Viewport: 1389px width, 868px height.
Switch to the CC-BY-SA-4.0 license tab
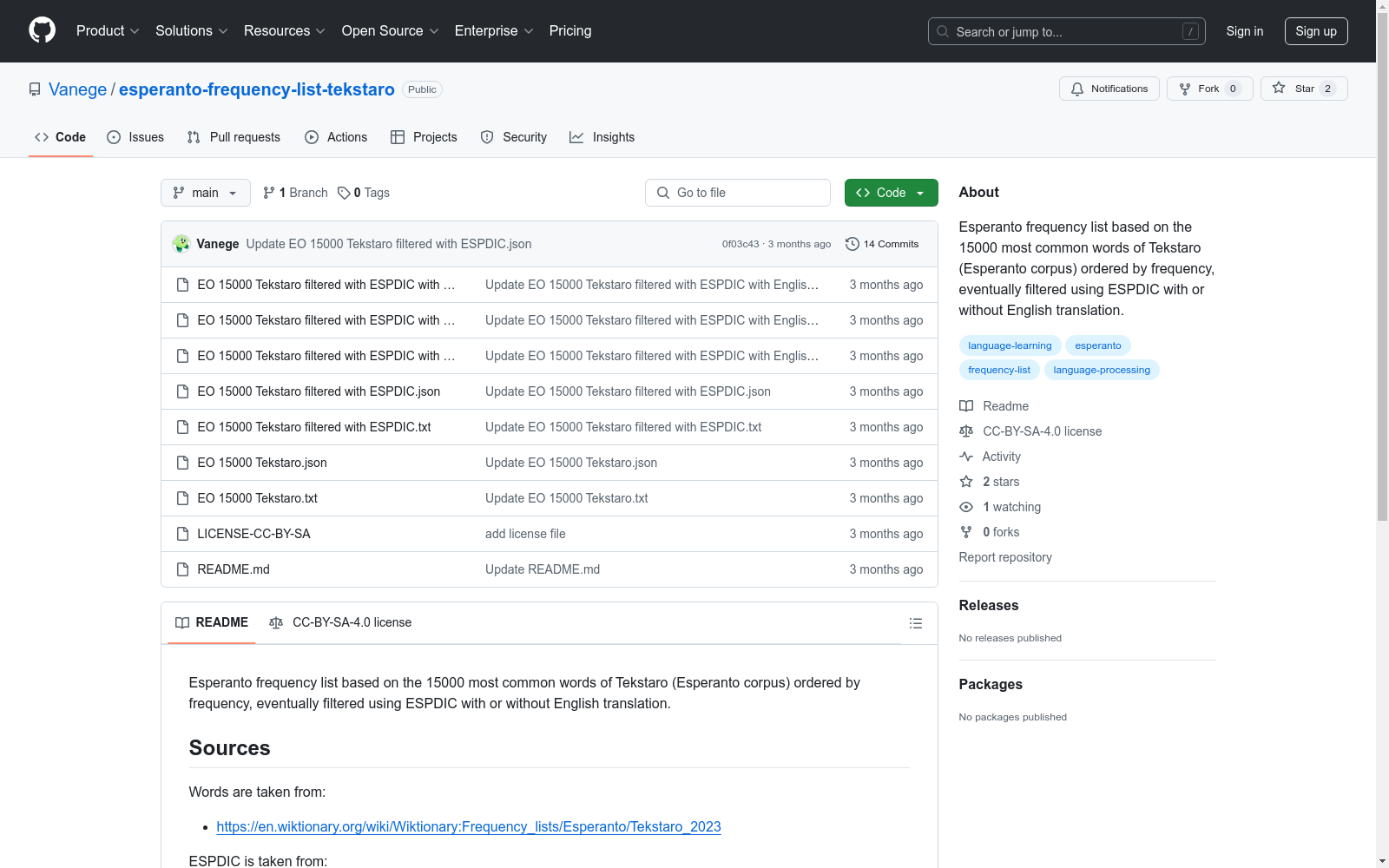pyautogui.click(x=340, y=622)
